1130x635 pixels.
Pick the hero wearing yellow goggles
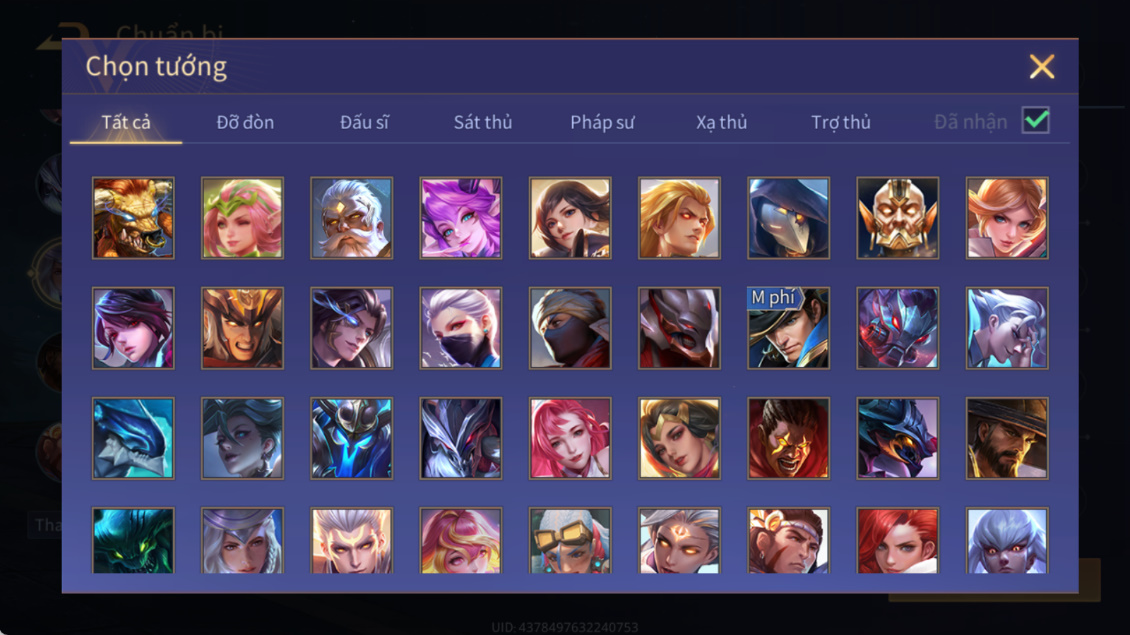[570, 541]
